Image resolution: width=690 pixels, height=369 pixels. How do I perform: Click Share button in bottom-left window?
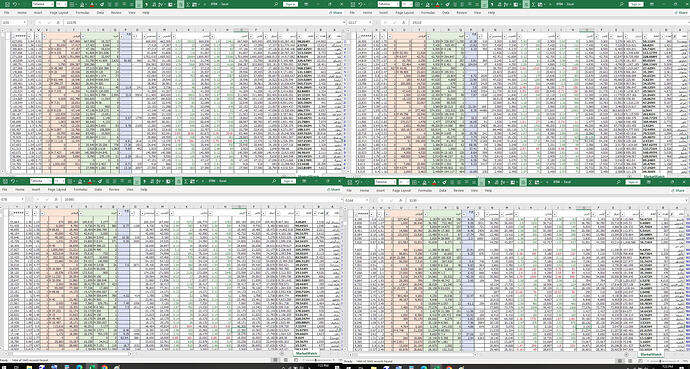(x=333, y=190)
